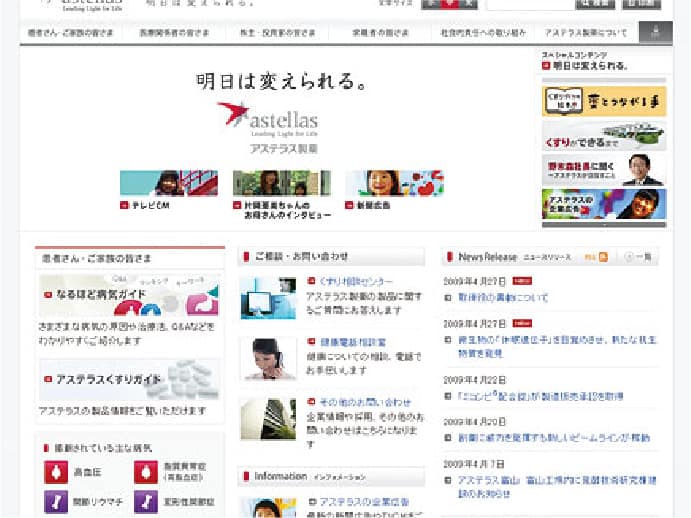
Task: Click the 関節リウマチ text link
Action: pos(98,502)
